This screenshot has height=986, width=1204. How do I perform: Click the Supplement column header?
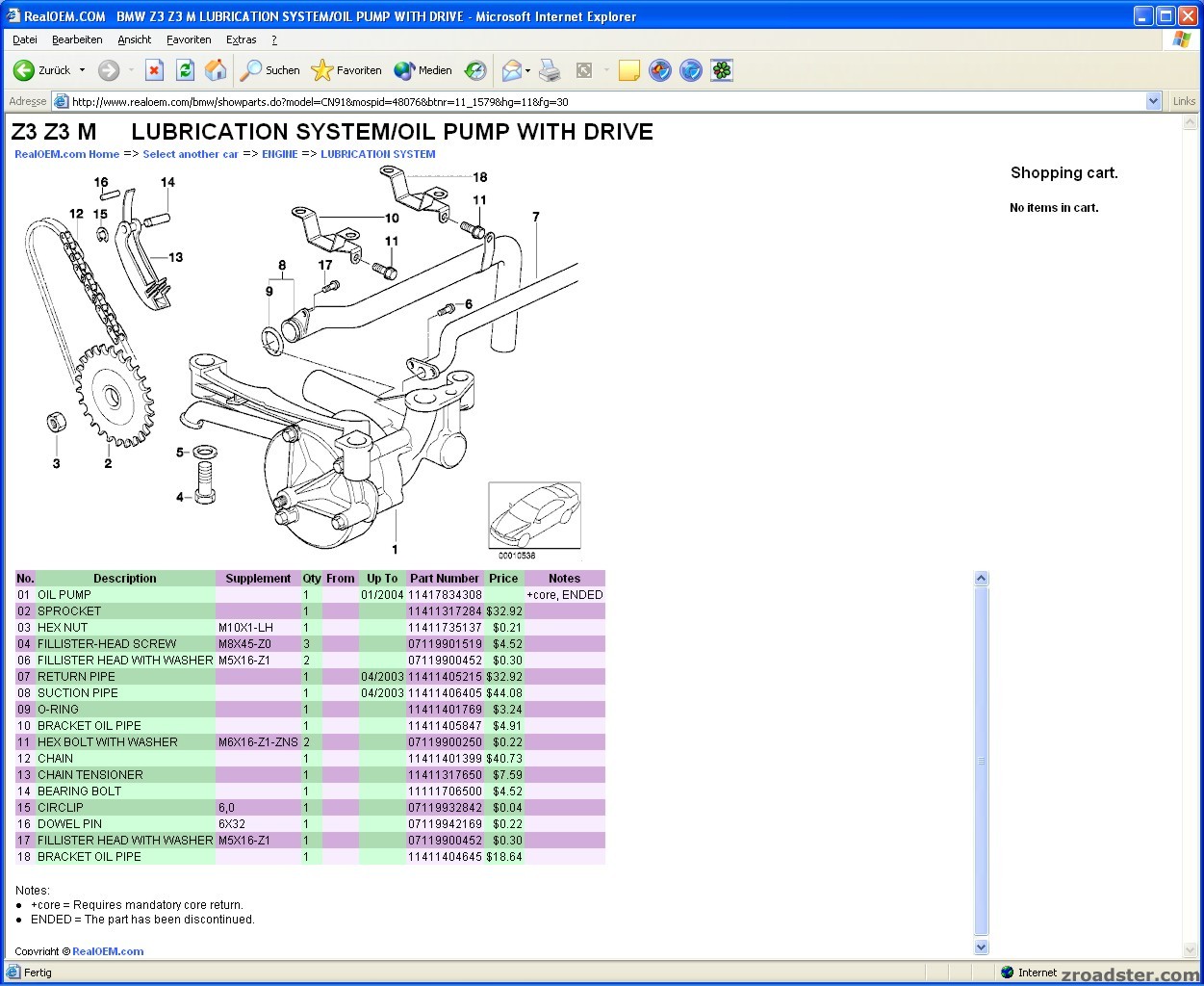258,579
